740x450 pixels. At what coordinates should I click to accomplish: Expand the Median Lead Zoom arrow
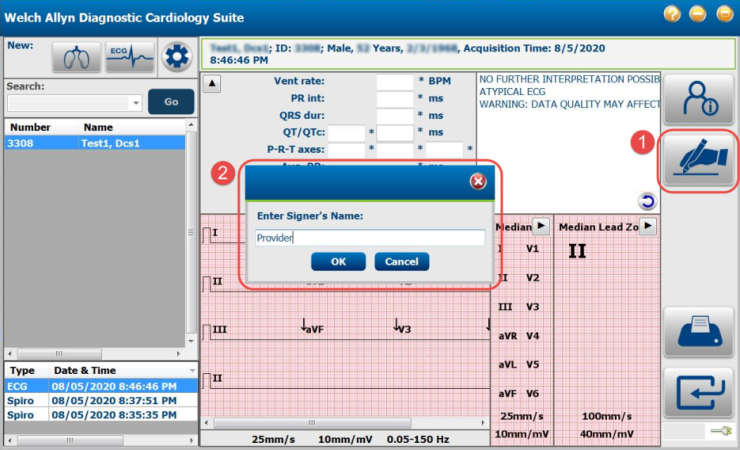tap(648, 226)
